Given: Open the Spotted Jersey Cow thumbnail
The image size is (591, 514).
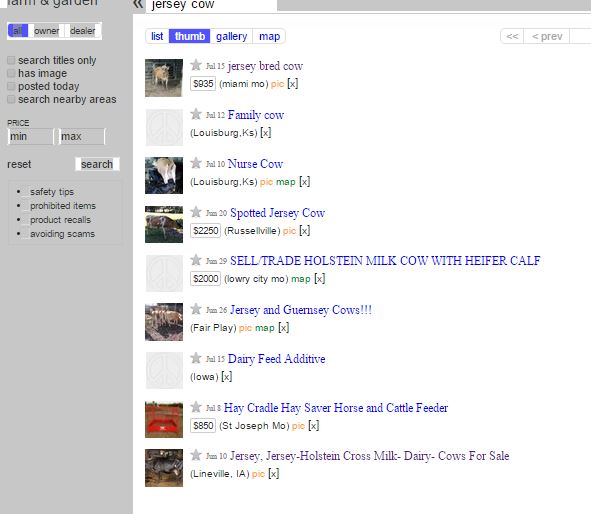Looking at the screenshot, I should pyautogui.click(x=164, y=224).
